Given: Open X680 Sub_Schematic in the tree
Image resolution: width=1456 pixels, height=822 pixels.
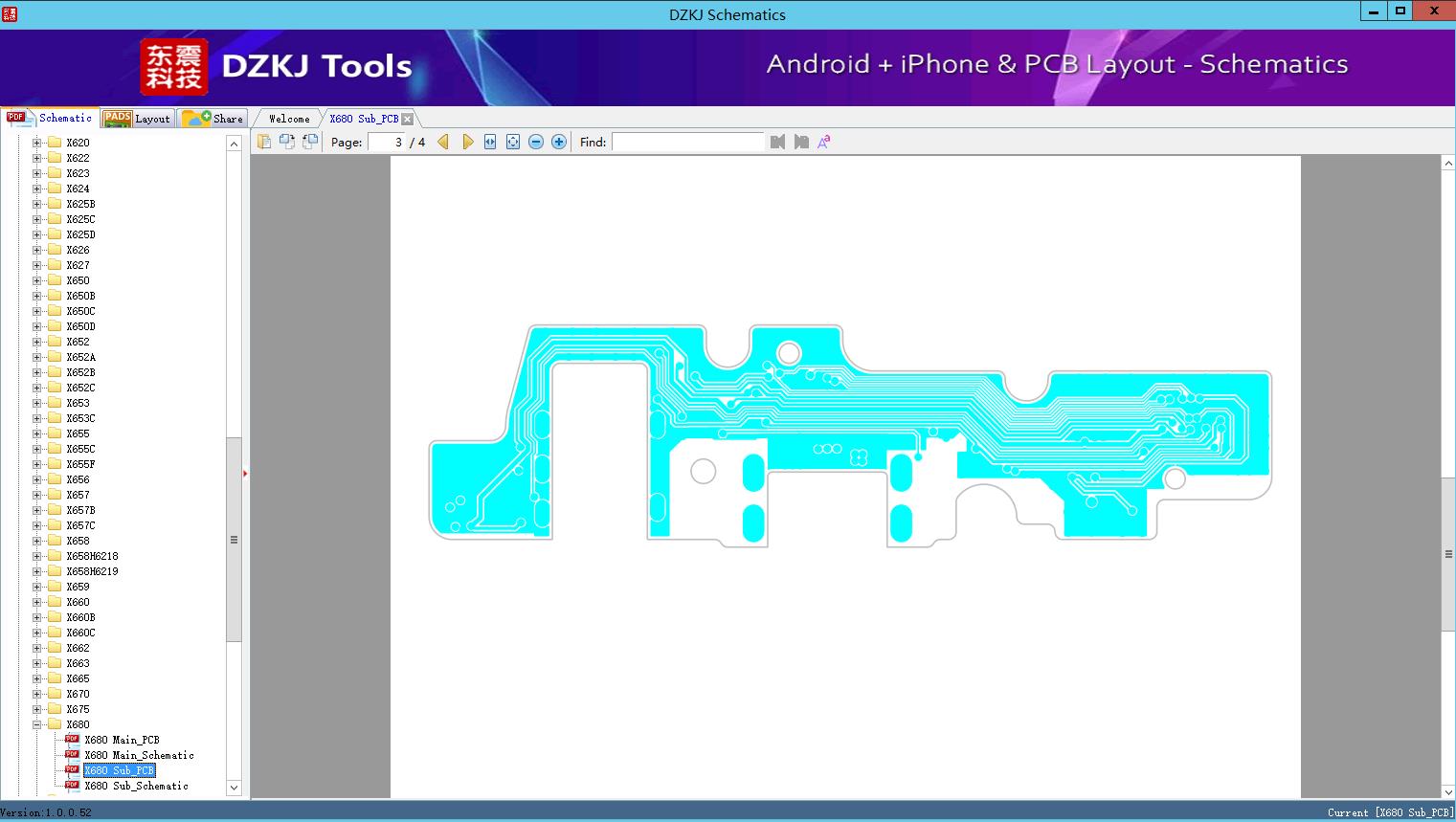Looking at the screenshot, I should [x=136, y=786].
